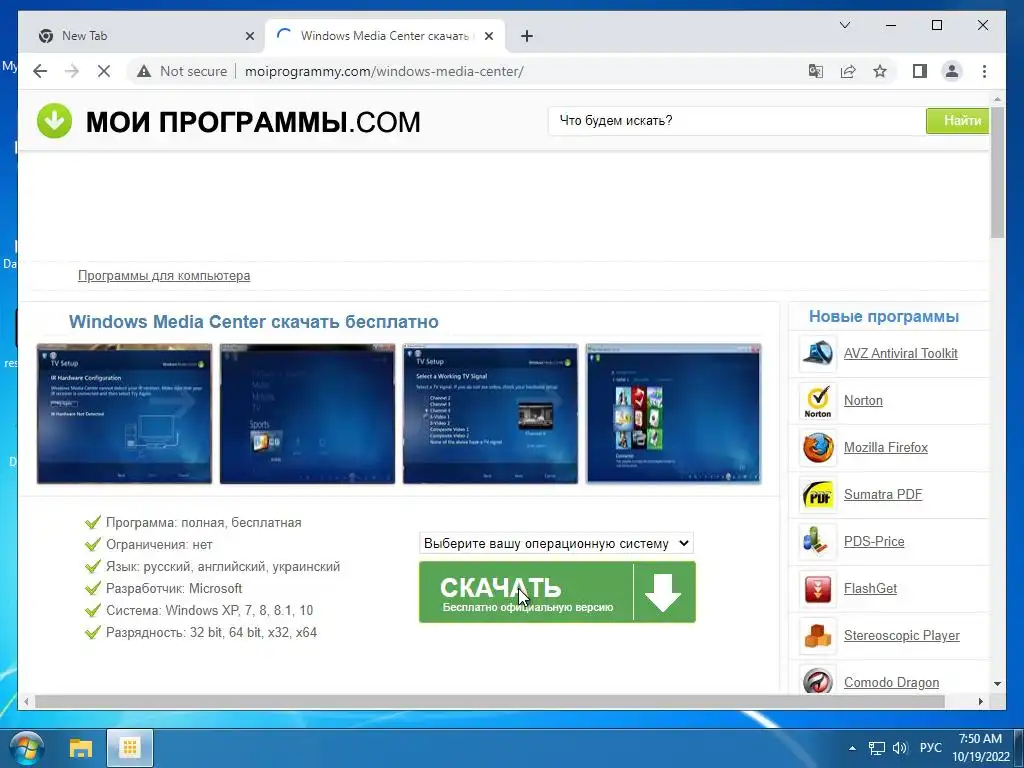Open the tab search chevron
Image resolution: width=1024 pixels, height=768 pixels.
(844, 25)
